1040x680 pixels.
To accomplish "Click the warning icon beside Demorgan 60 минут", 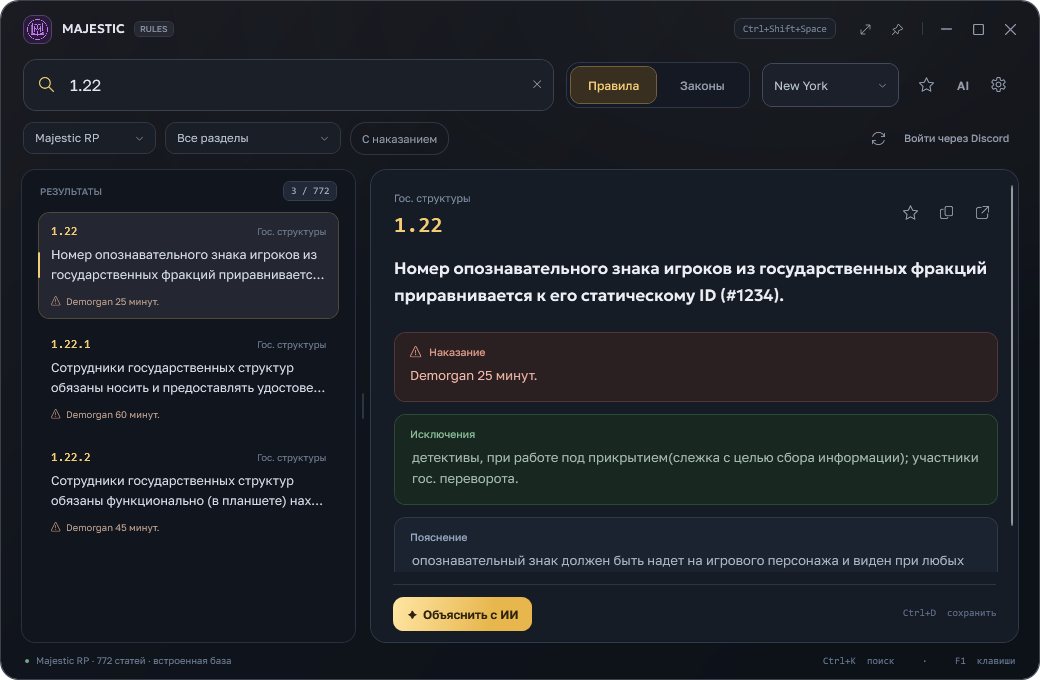I will tap(56, 414).
